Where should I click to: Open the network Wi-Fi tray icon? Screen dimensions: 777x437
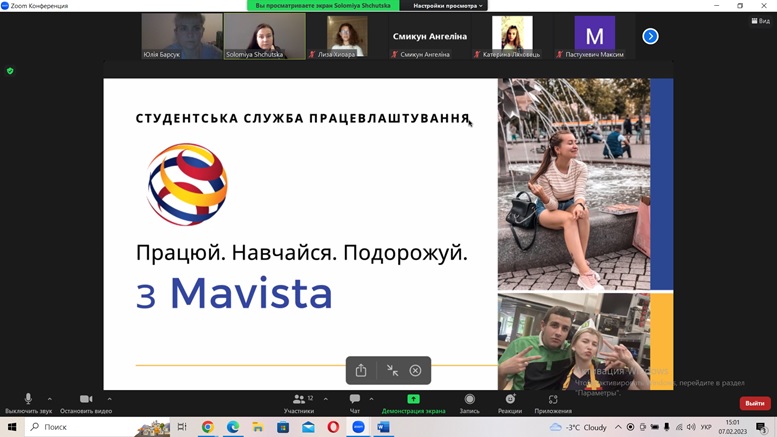click(679, 427)
